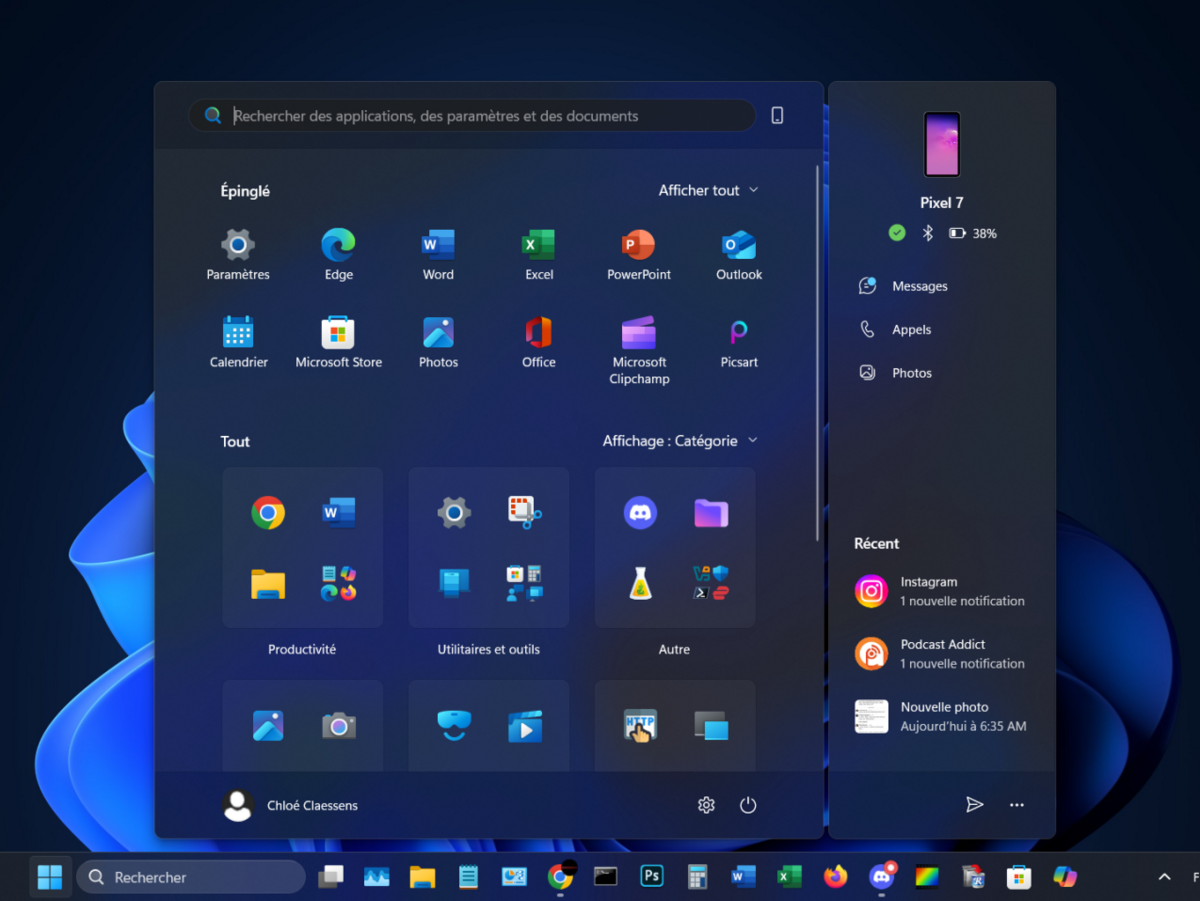Click the Start menu vertical scrollbar

[818, 353]
